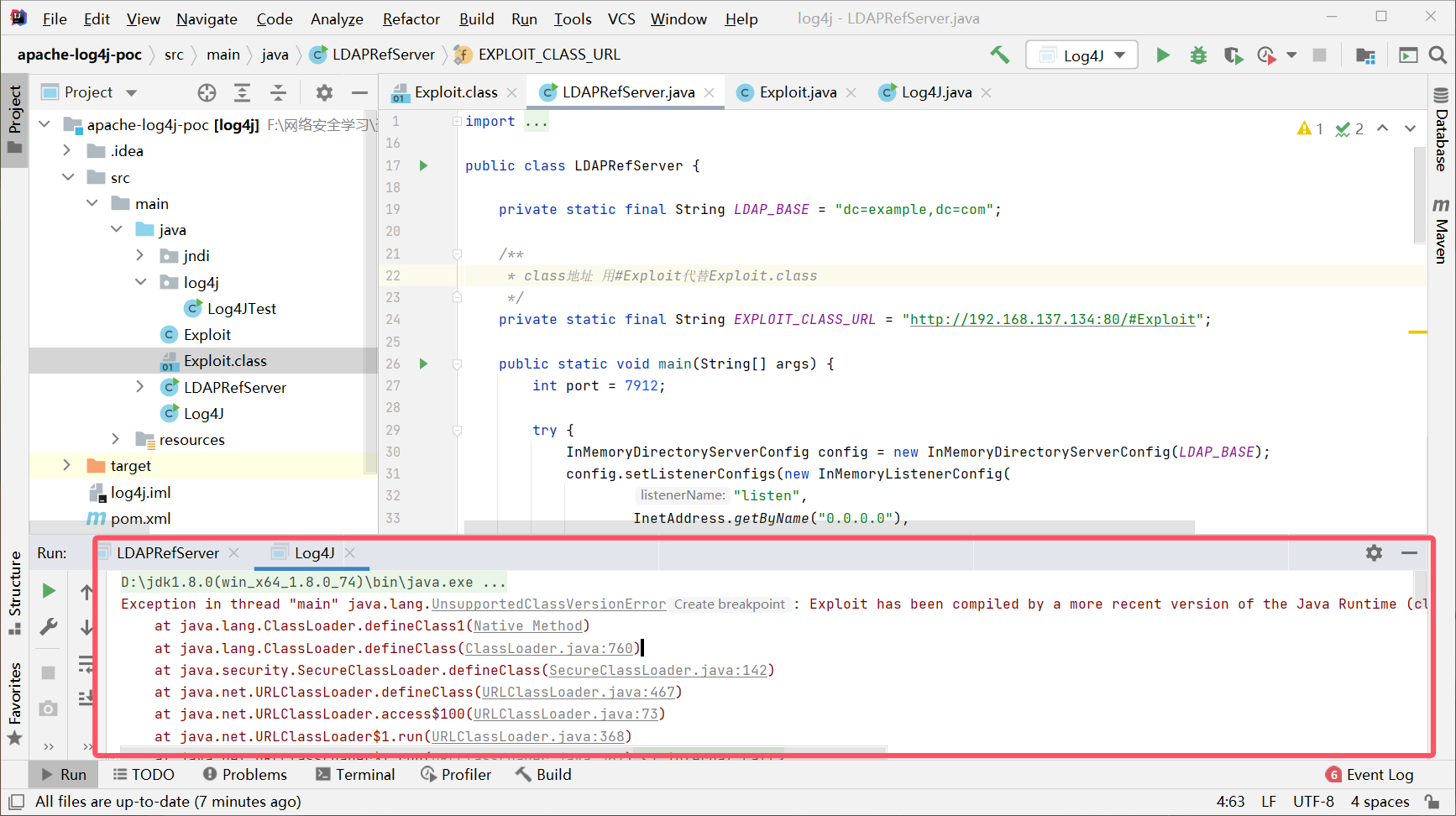Click SecureClassLoader.java:142 stack link
This screenshot has width=1456, height=816.
pyautogui.click(x=658, y=670)
